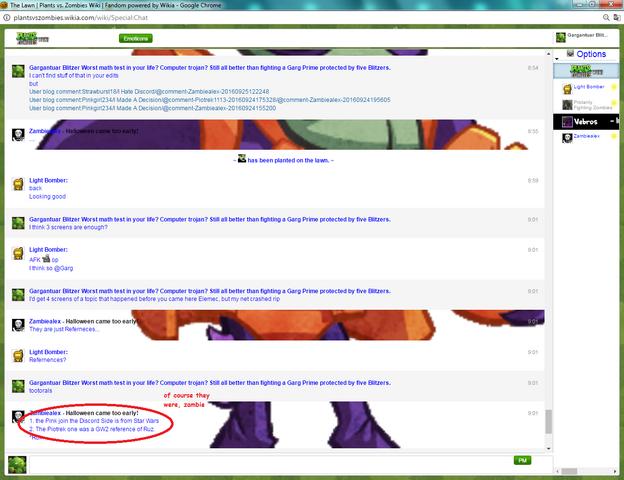This screenshot has width=624, height=480.
Task: Click the star badge beside Protanly Fighting Zombies
Action: click(x=614, y=103)
